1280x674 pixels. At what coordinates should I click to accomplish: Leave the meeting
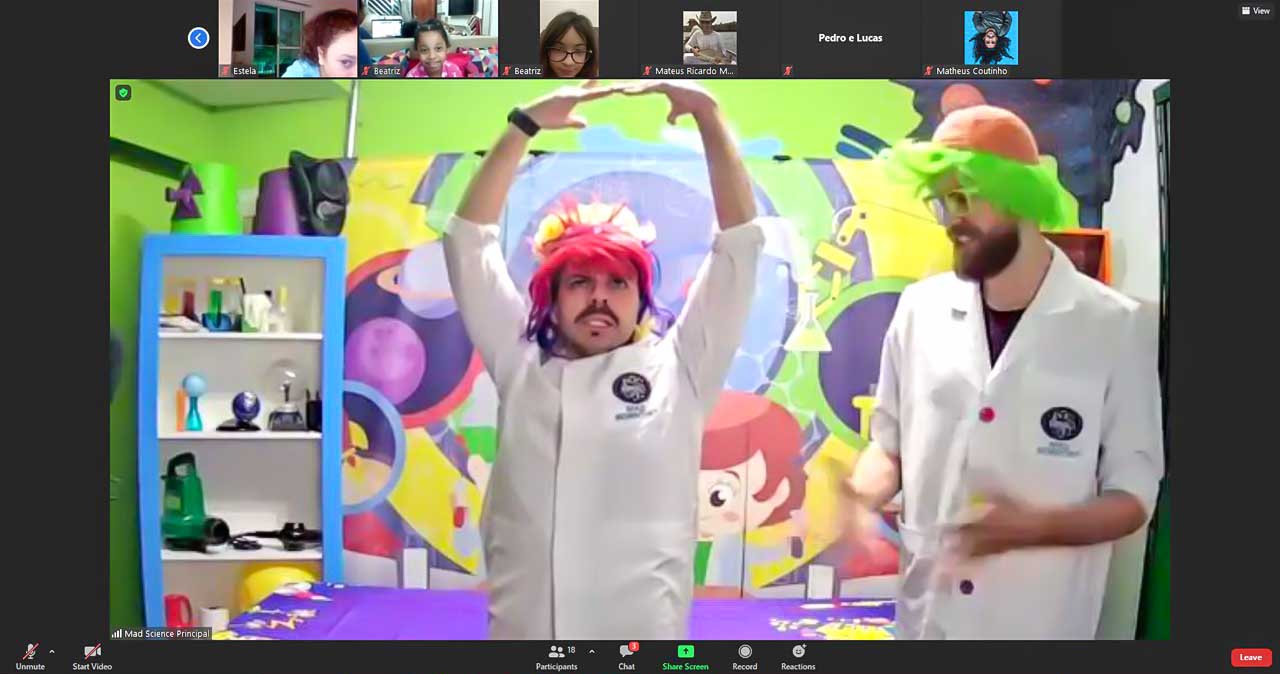1250,657
